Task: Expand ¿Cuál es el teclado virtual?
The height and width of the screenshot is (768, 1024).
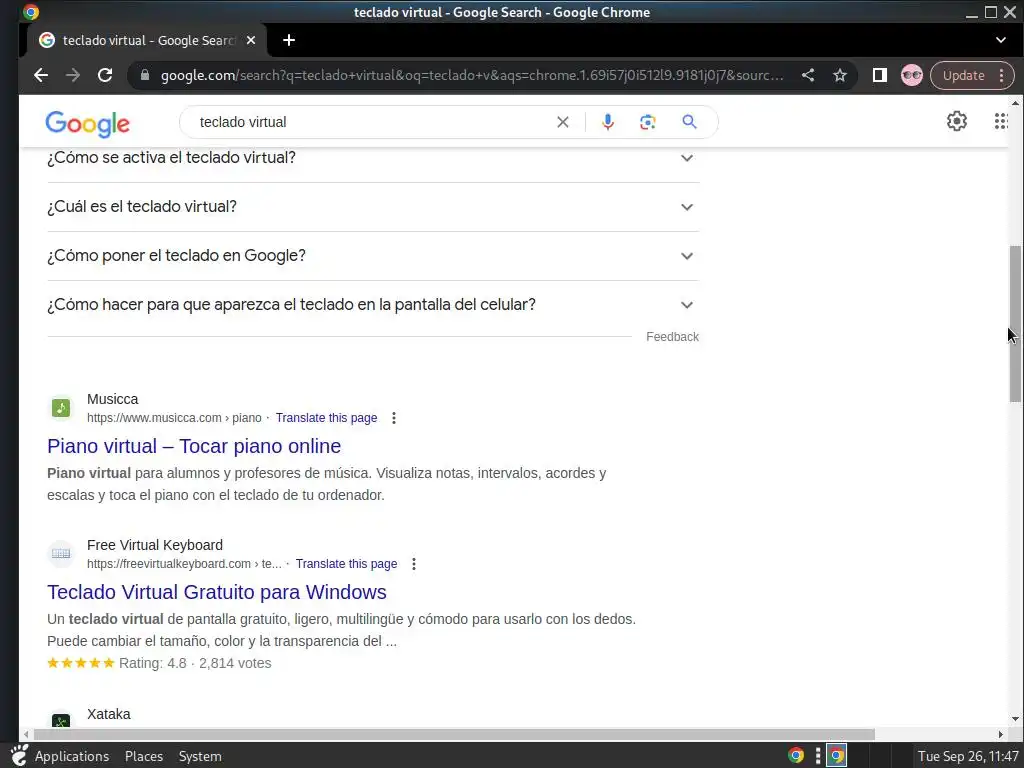Action: pos(373,207)
